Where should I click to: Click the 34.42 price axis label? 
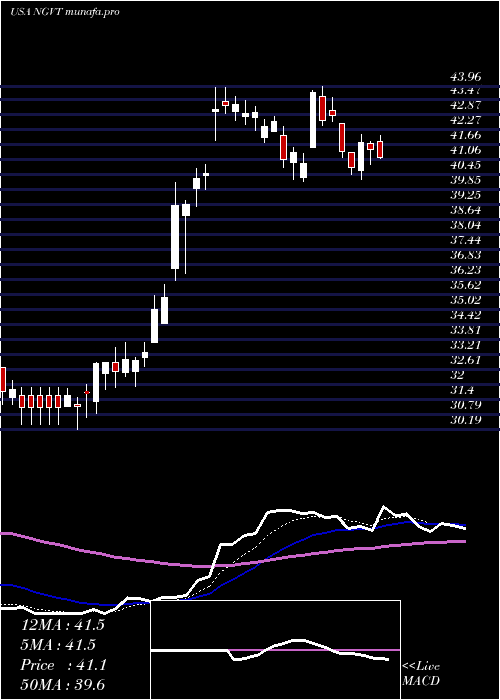(465, 315)
